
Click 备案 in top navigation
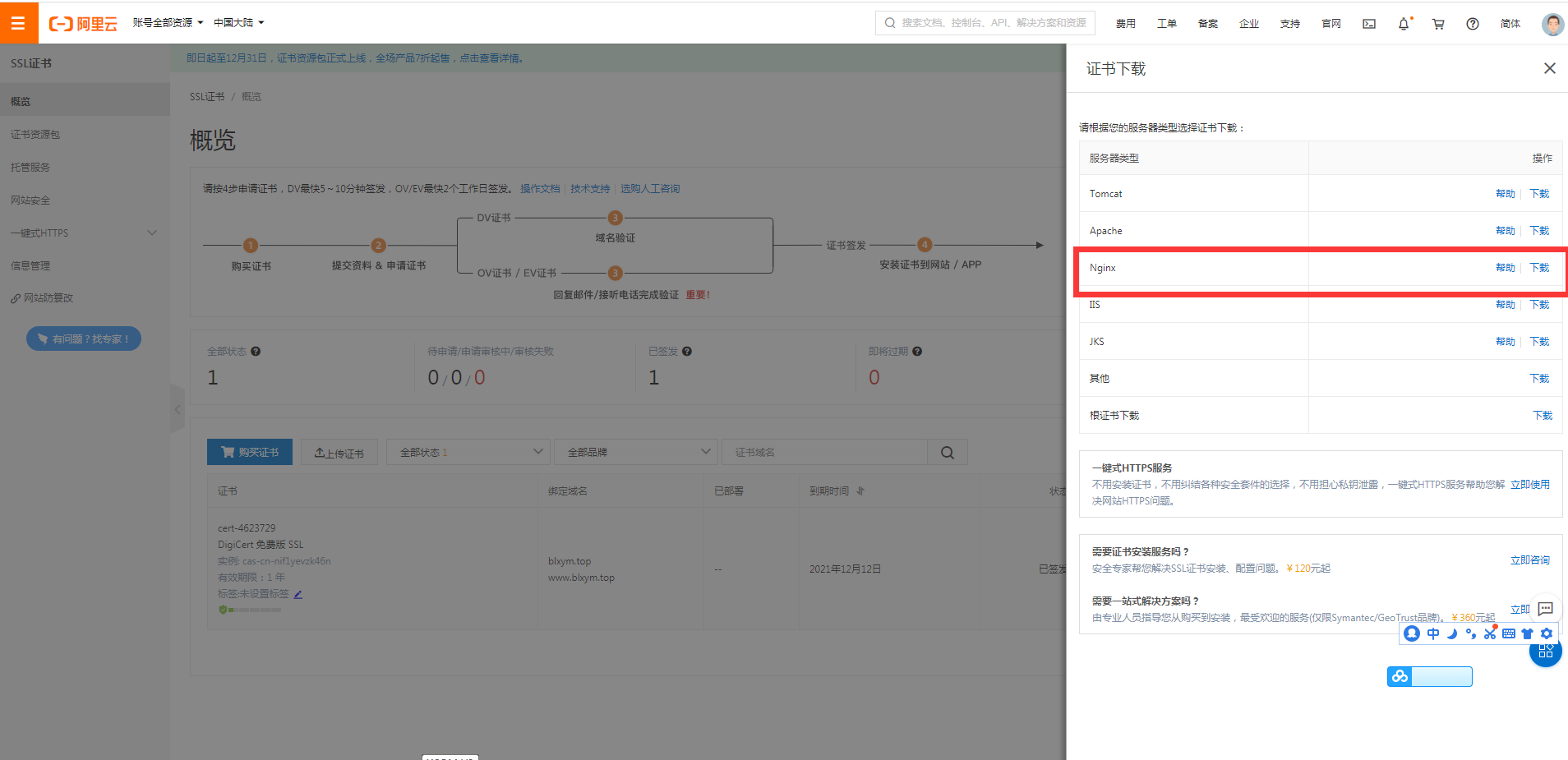tap(1208, 24)
